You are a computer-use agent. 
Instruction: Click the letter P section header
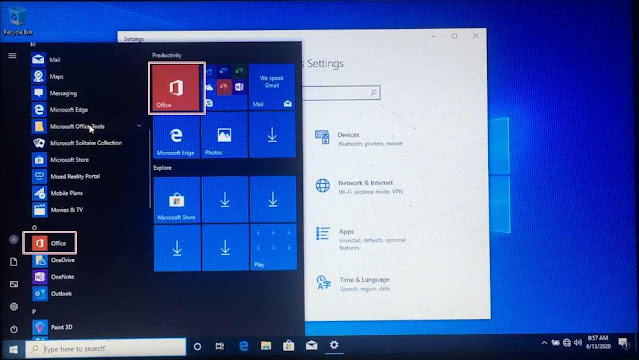click(x=34, y=311)
